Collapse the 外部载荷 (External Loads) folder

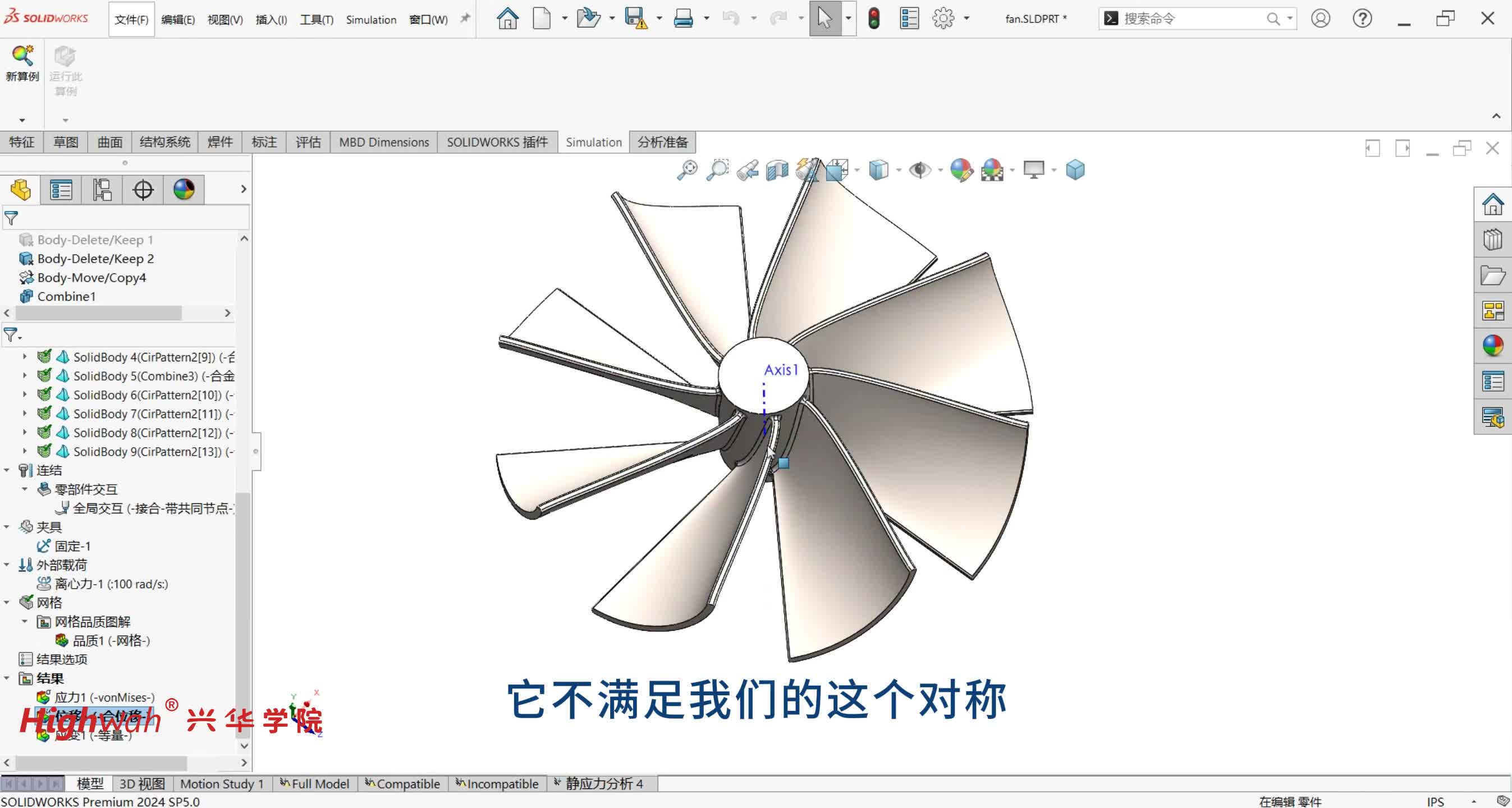[x=7, y=564]
